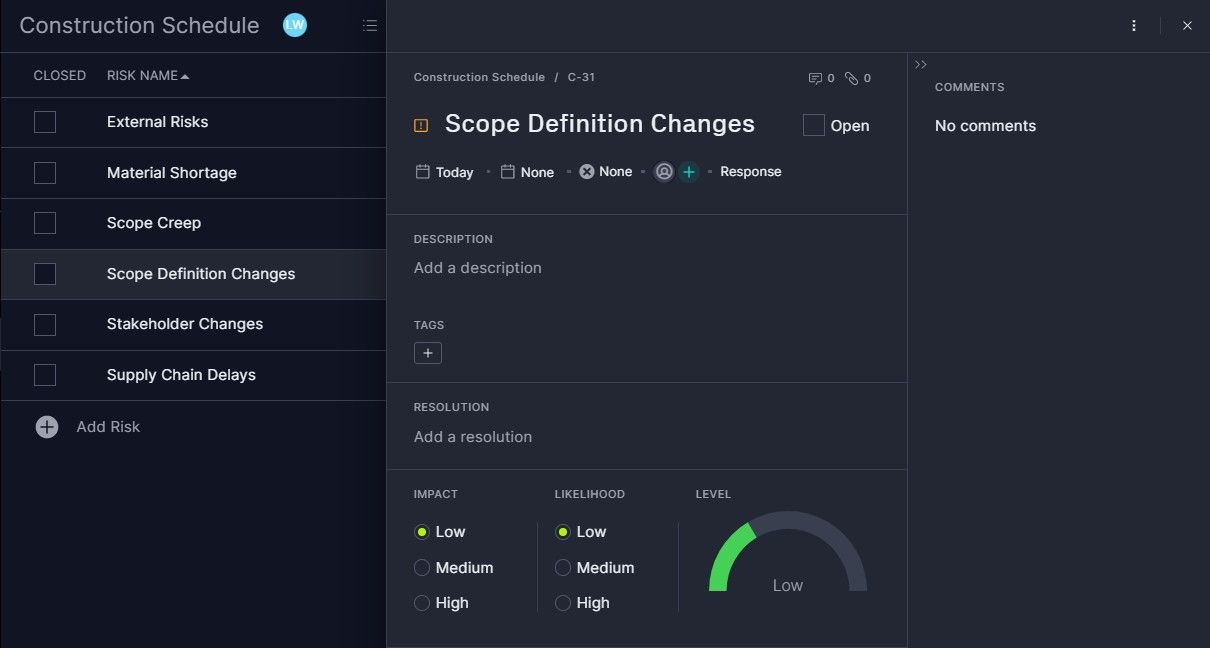Click the orange risk type icon
Viewport: 1210px width, 648px height.
click(421, 126)
